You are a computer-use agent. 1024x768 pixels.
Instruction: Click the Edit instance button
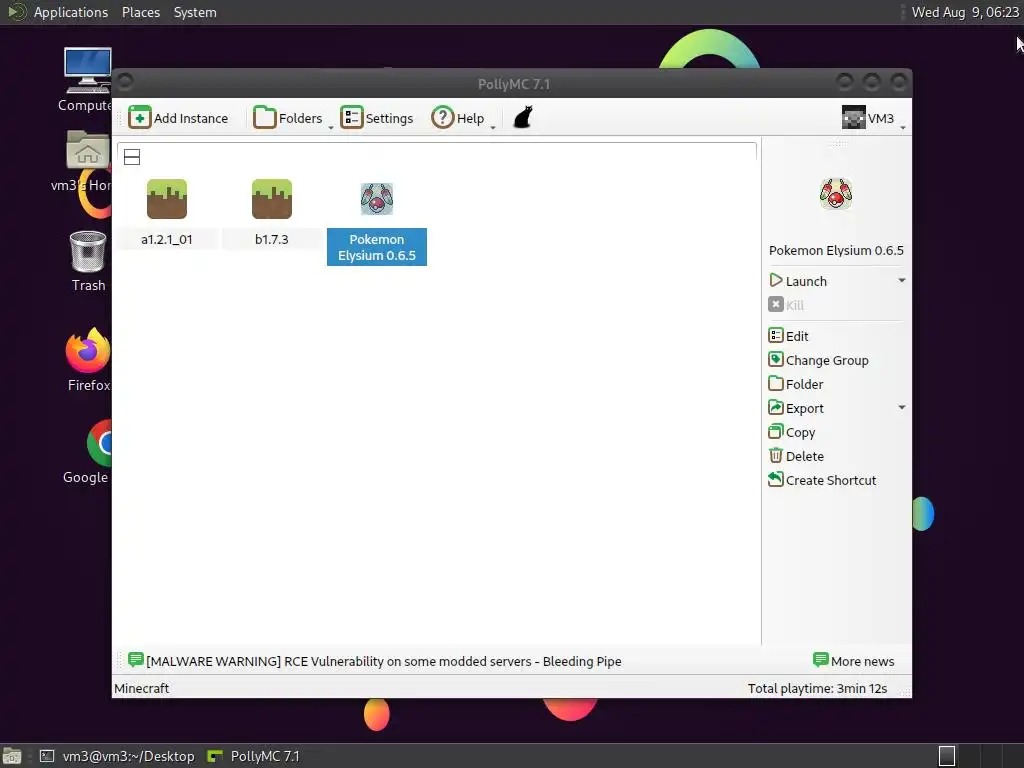[789, 336]
